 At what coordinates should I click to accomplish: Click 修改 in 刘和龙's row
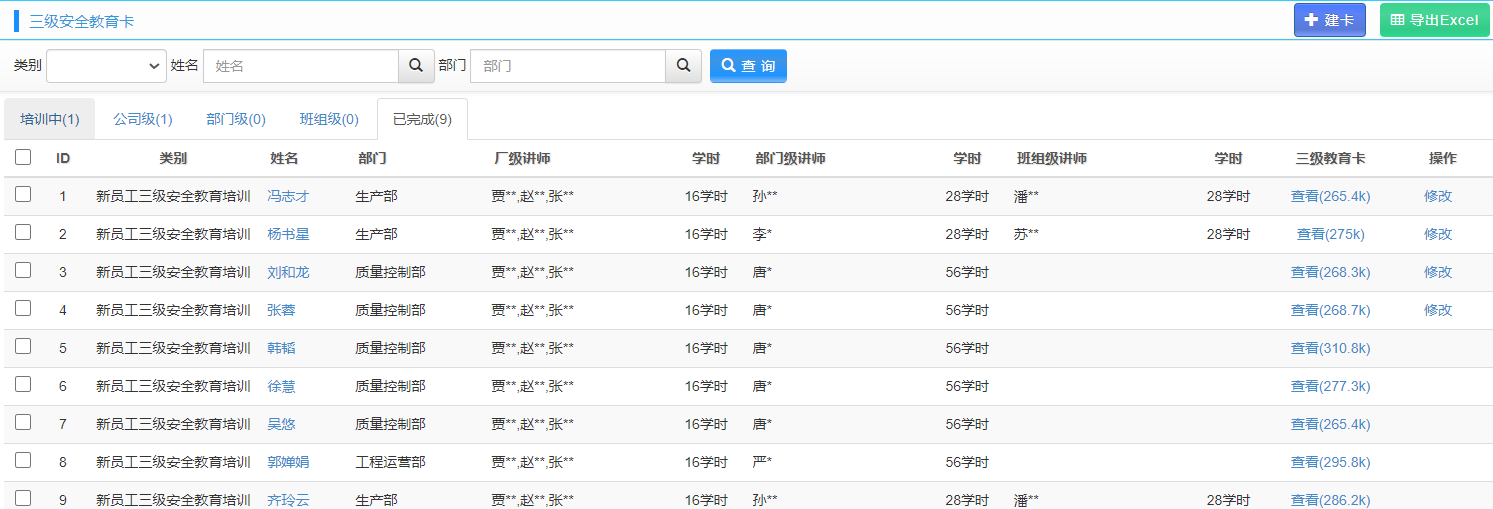pyautogui.click(x=1438, y=272)
